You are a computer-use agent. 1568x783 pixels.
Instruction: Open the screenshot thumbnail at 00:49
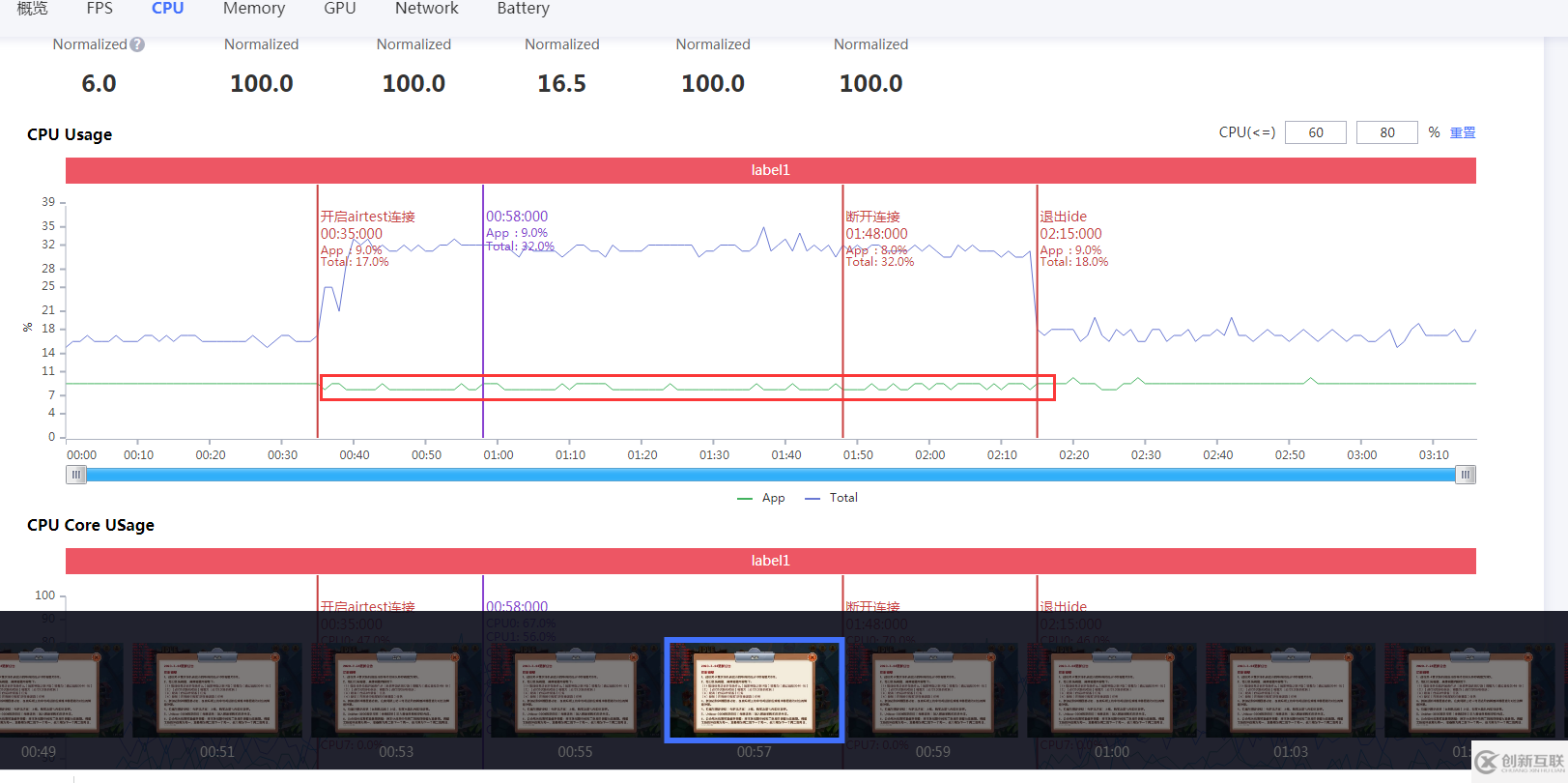click(60, 691)
